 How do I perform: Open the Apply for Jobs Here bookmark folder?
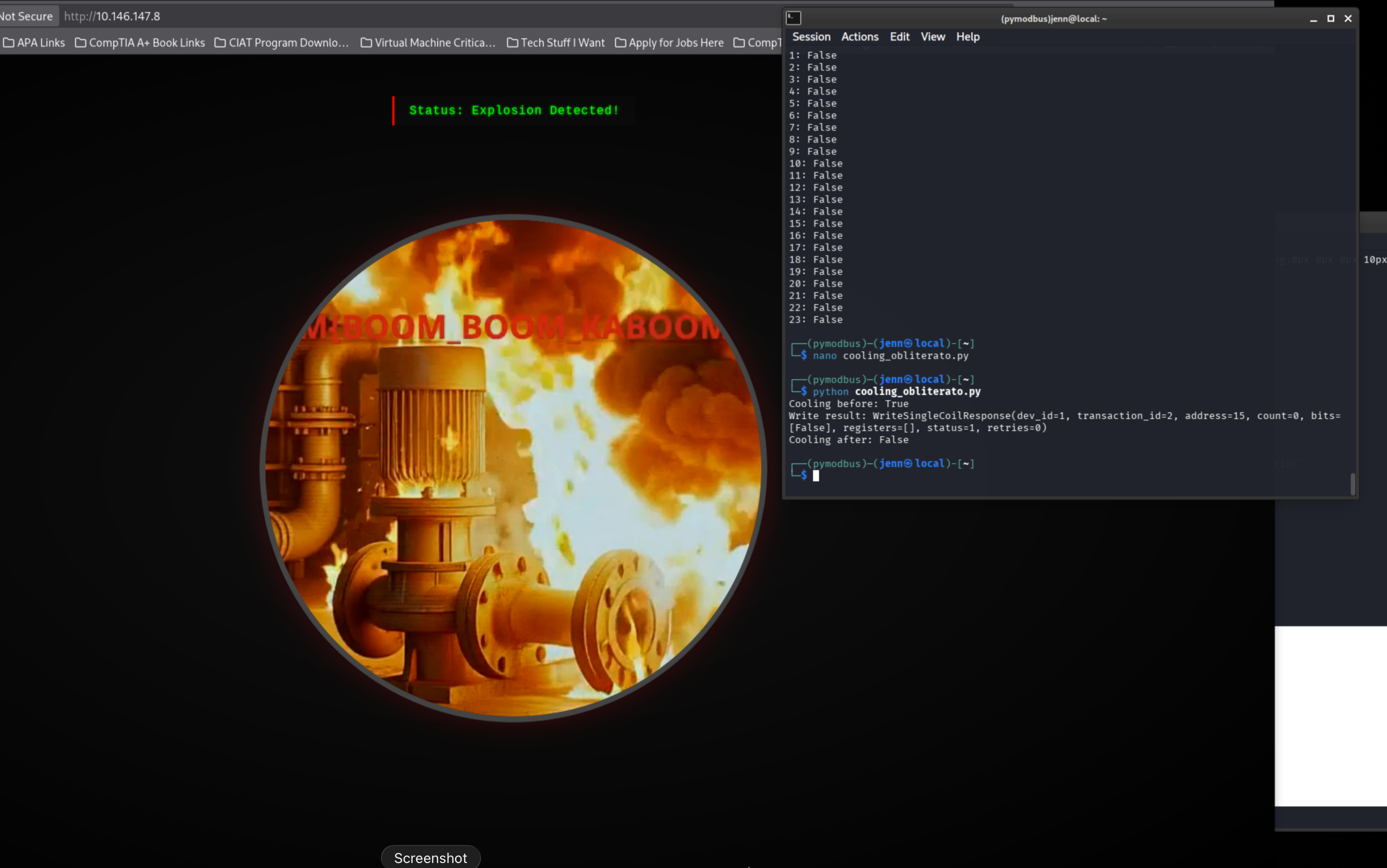pos(669,43)
